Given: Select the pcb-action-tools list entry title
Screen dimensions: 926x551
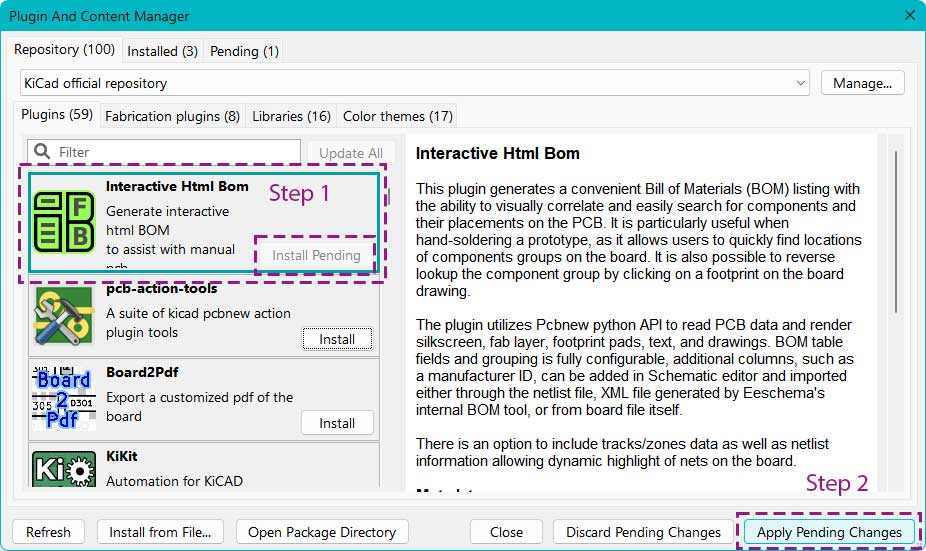Looking at the screenshot, I should pos(161,288).
